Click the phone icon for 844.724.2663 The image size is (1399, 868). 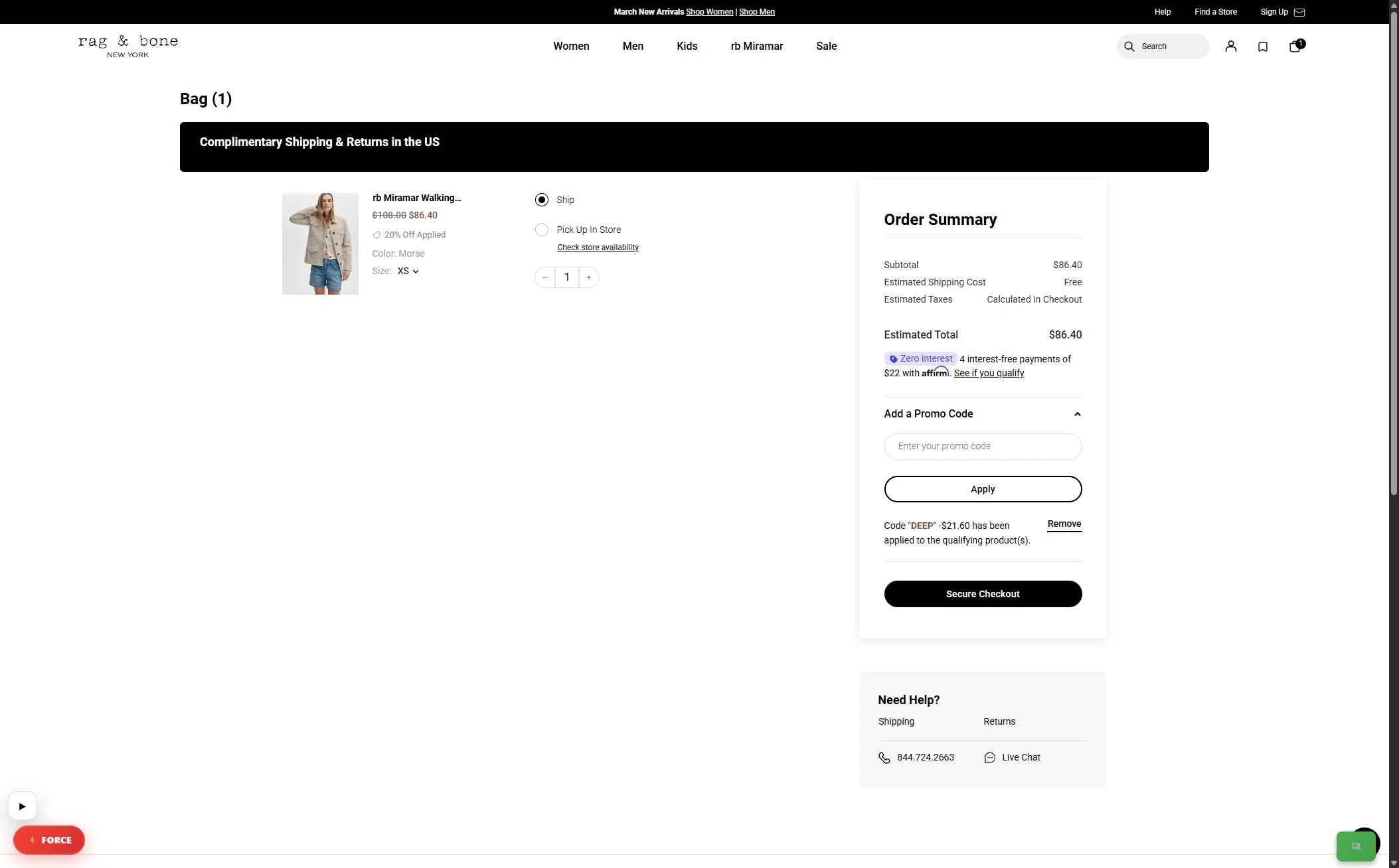pyautogui.click(x=884, y=758)
